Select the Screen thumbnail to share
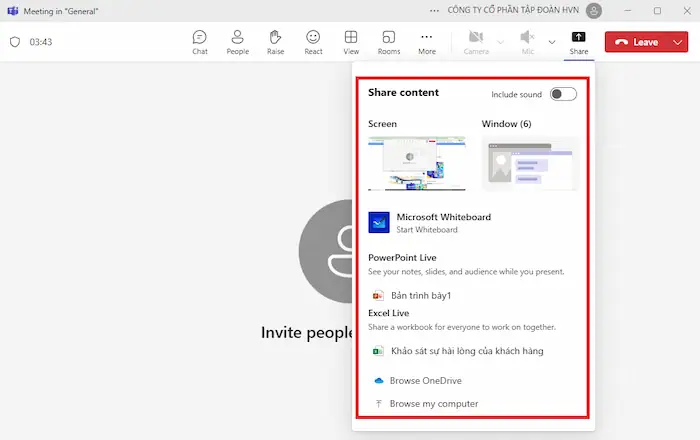Image resolution: width=700 pixels, height=440 pixels. [416, 163]
